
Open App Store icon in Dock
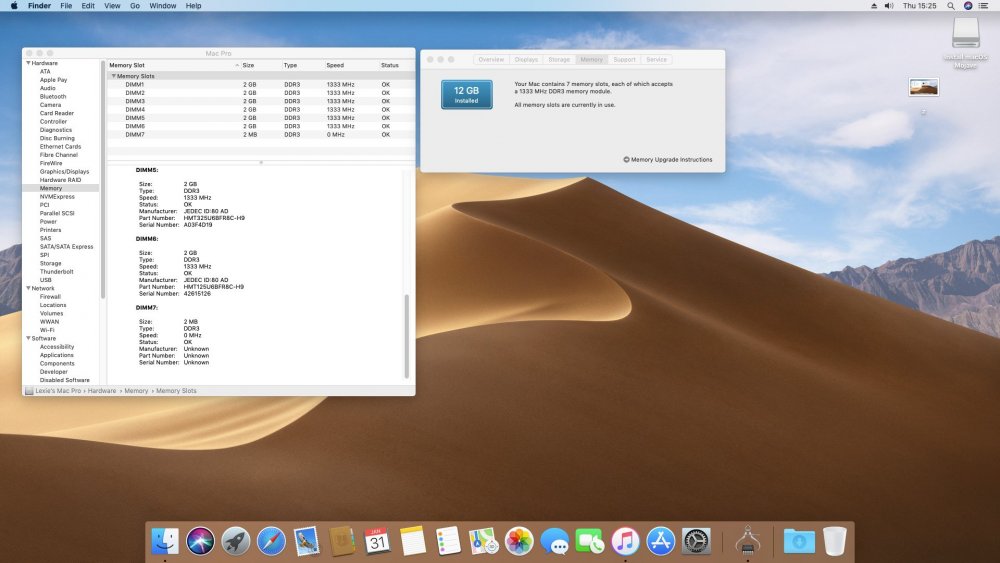click(661, 541)
